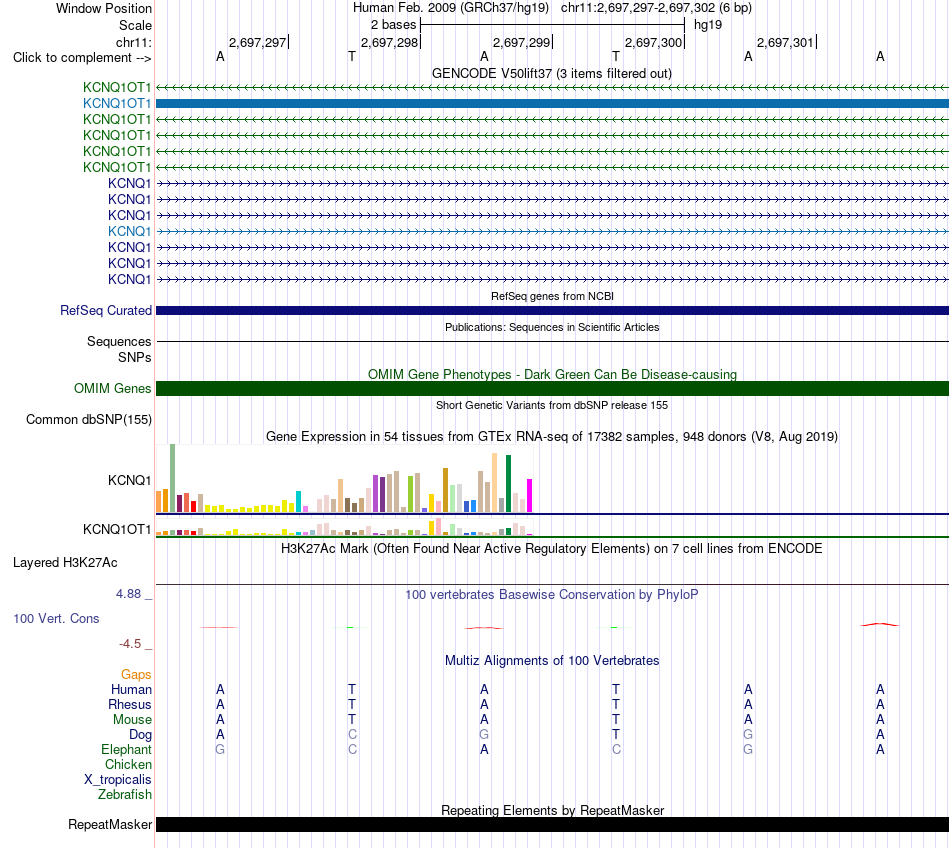Click the 2,697,297 coordinate on the ruler
The width and height of the screenshot is (950, 848).
[257, 42]
